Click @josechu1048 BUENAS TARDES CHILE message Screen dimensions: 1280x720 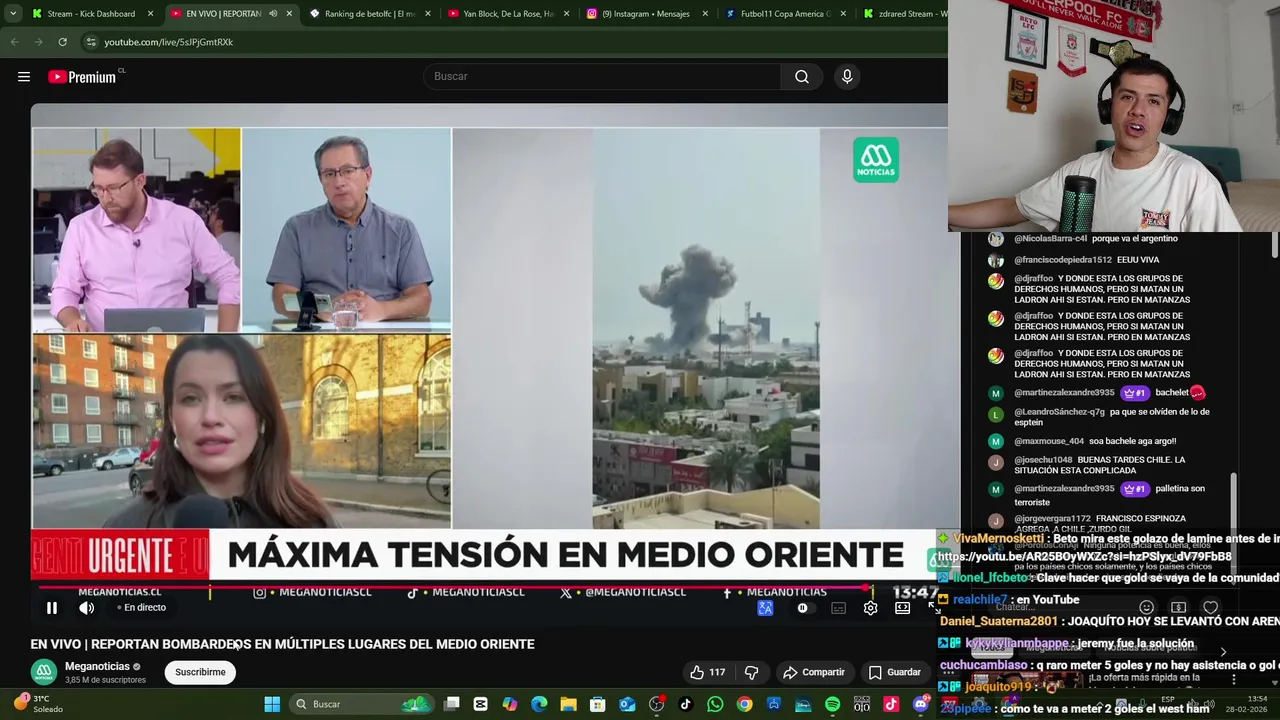[x=1099, y=465]
